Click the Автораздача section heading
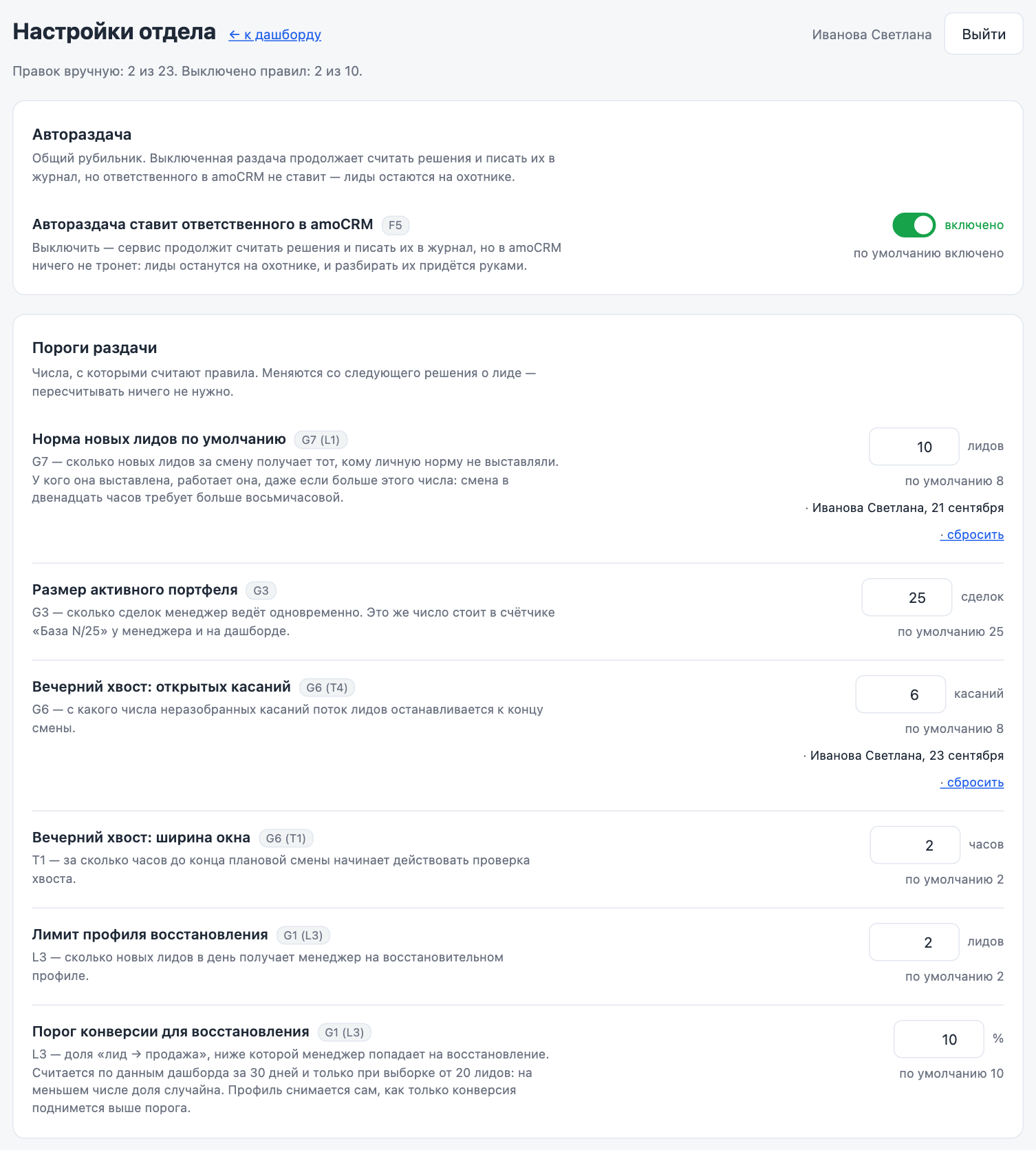This screenshot has width=1036, height=1150. (x=82, y=135)
